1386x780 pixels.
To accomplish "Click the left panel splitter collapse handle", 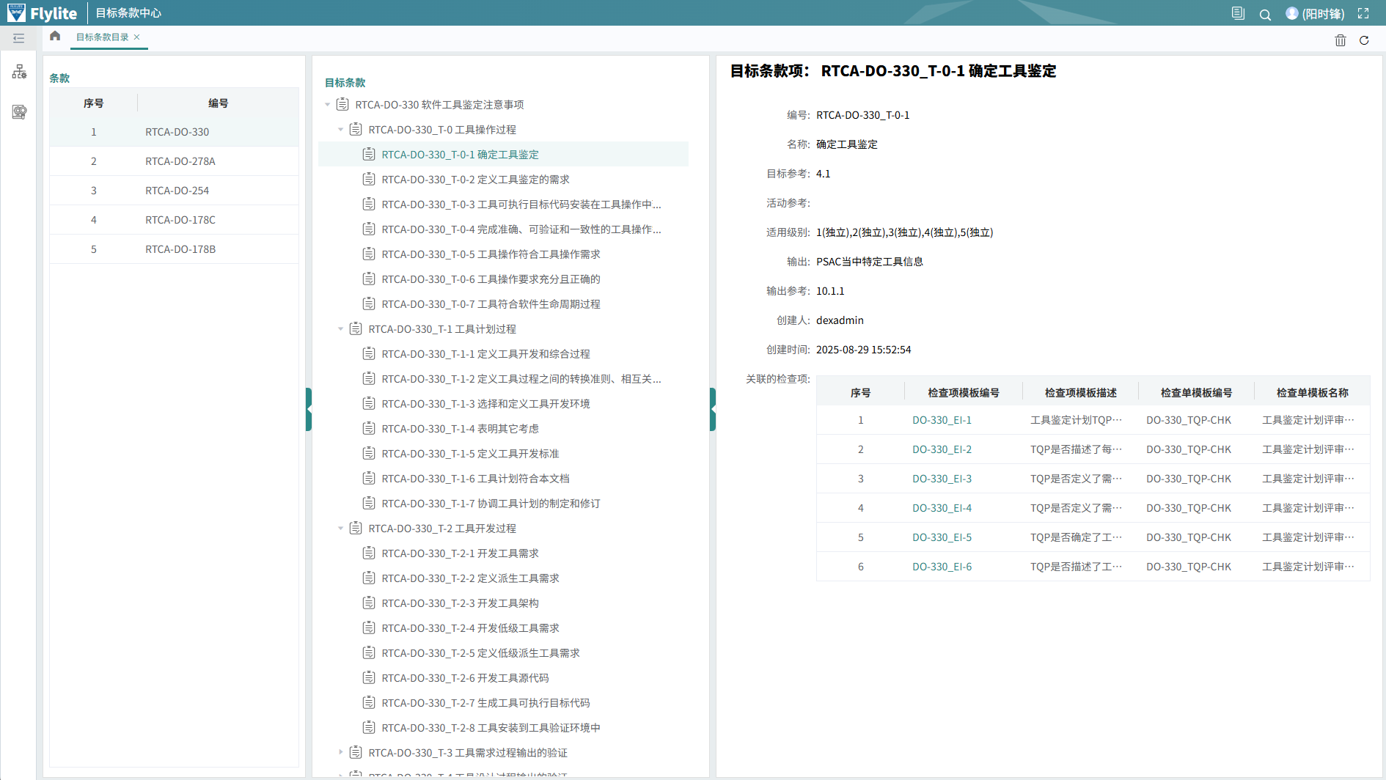I will pyautogui.click(x=309, y=409).
